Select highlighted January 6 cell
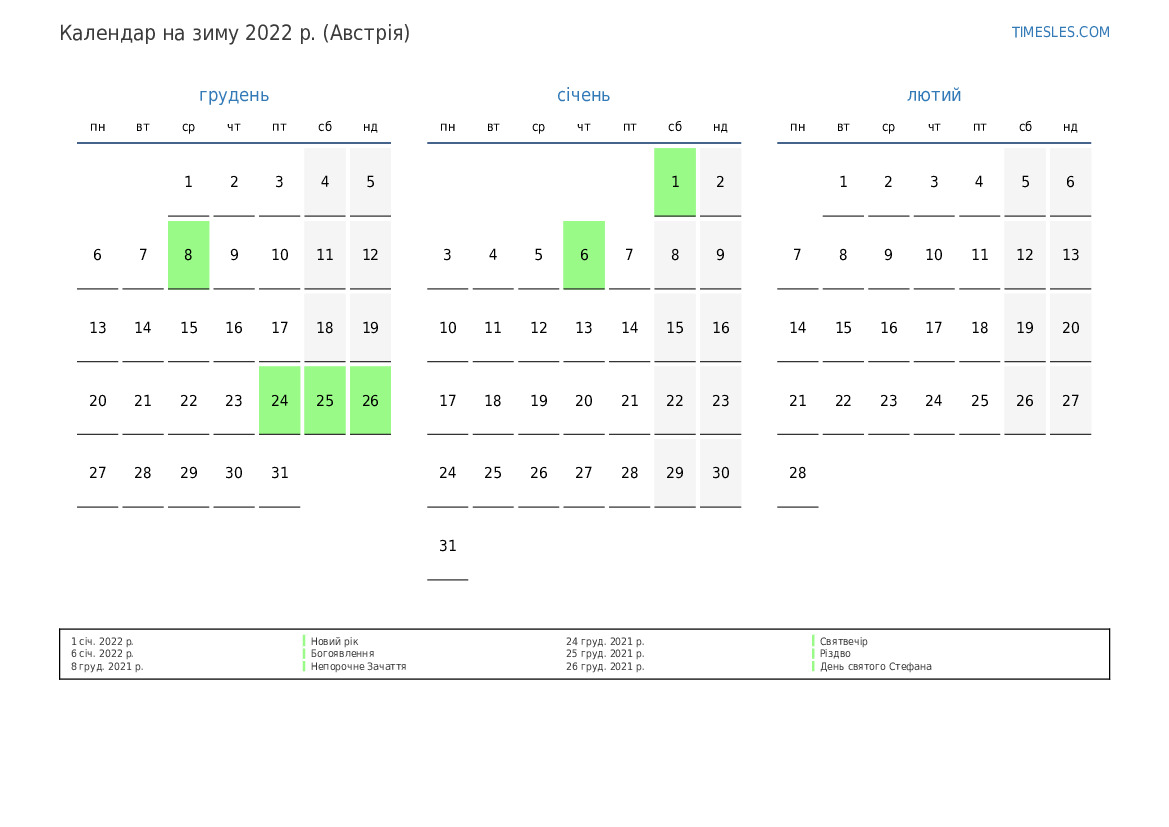The width and height of the screenshot is (1169, 827). (584, 255)
